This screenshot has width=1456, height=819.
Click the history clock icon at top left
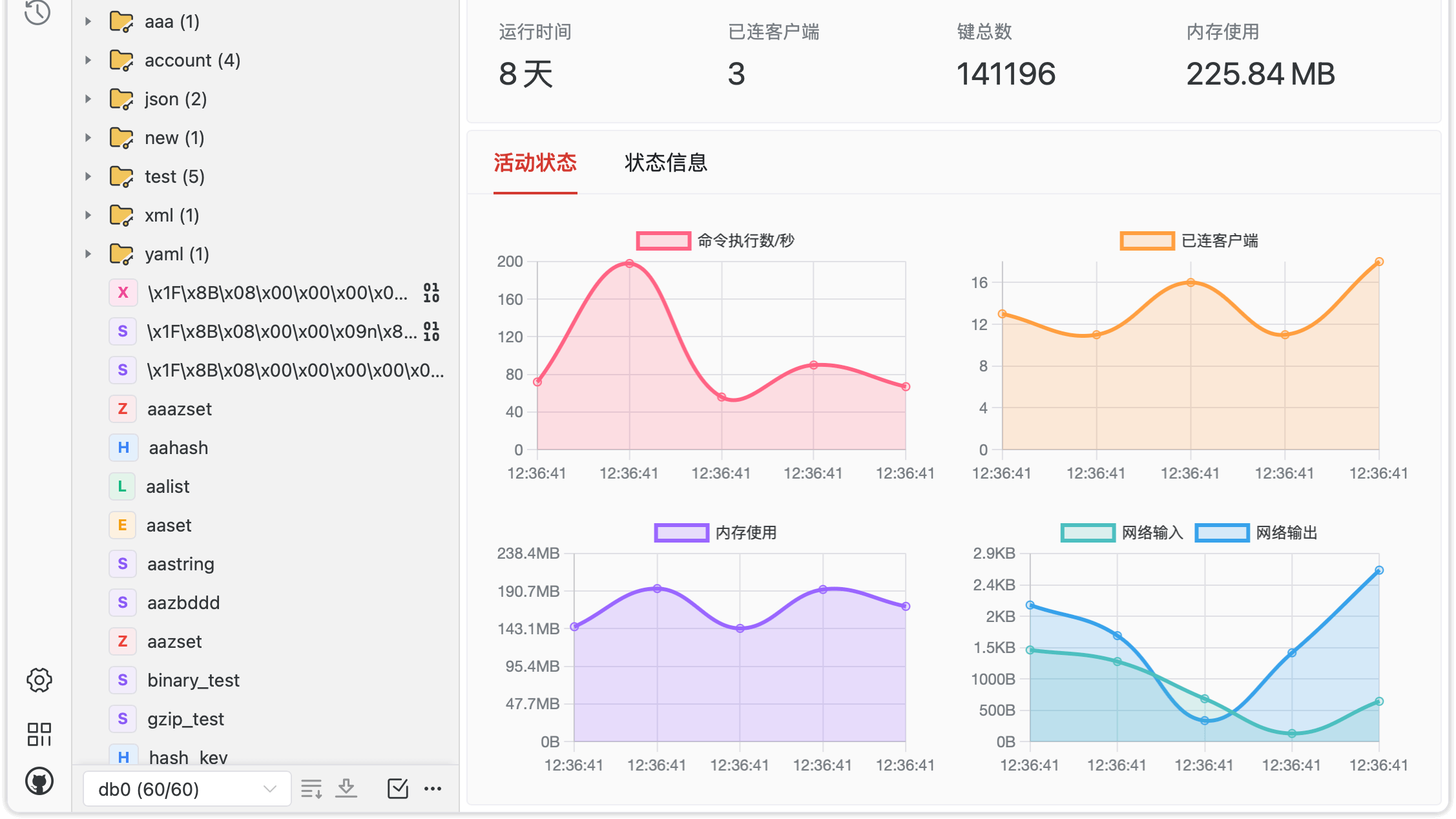click(x=37, y=12)
